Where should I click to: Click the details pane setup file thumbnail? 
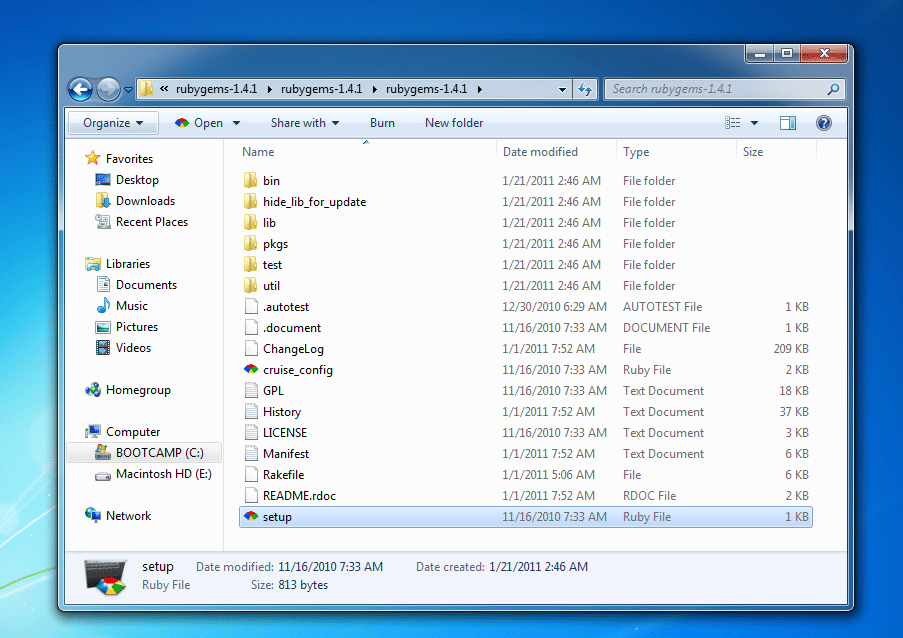(x=105, y=576)
